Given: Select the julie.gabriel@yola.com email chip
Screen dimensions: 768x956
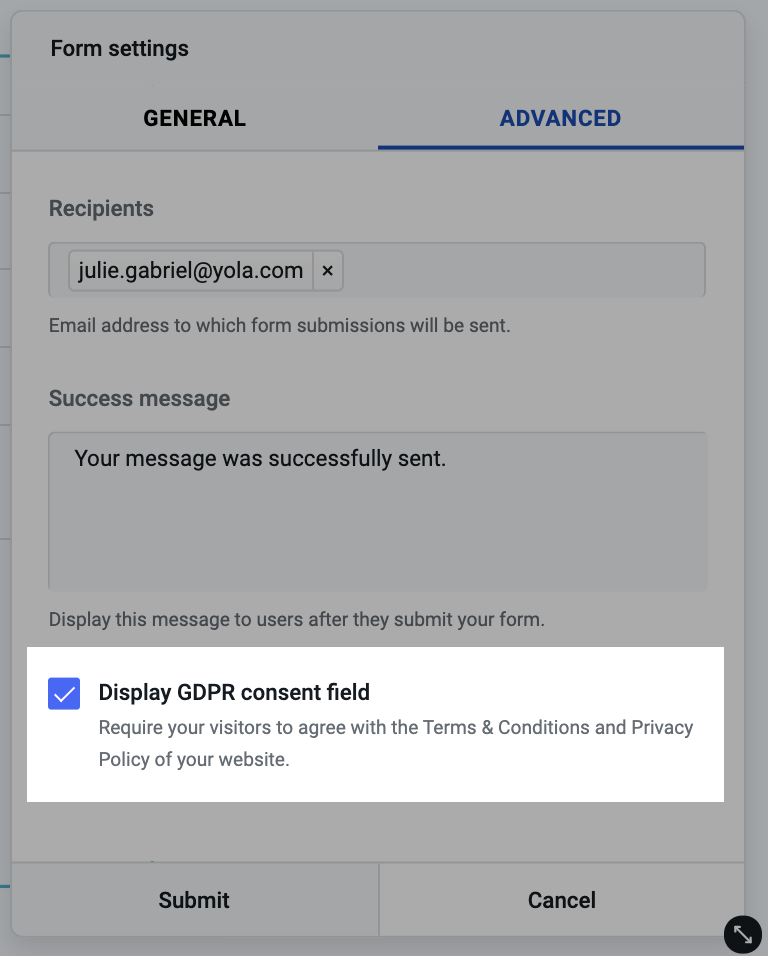Looking at the screenshot, I should 191,271.
